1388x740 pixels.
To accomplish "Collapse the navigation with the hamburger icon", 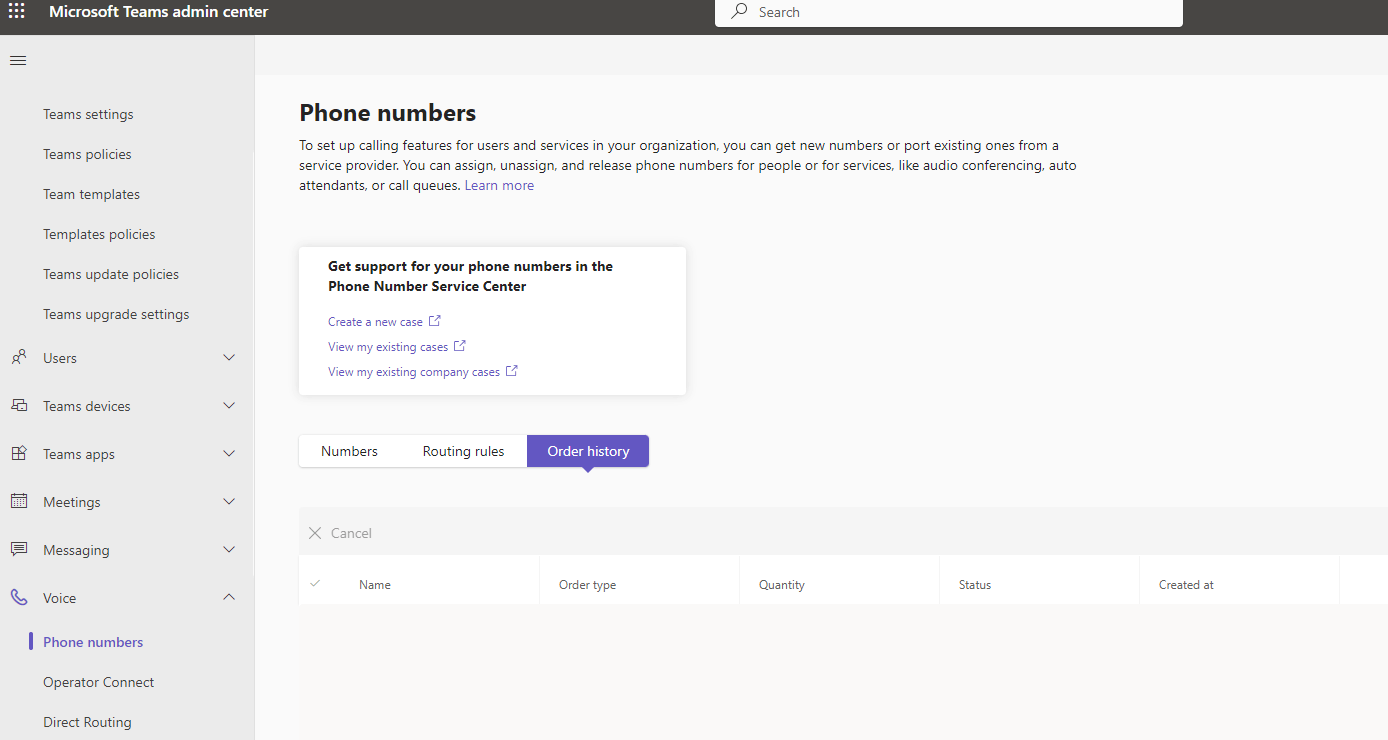I will pyautogui.click(x=17, y=60).
